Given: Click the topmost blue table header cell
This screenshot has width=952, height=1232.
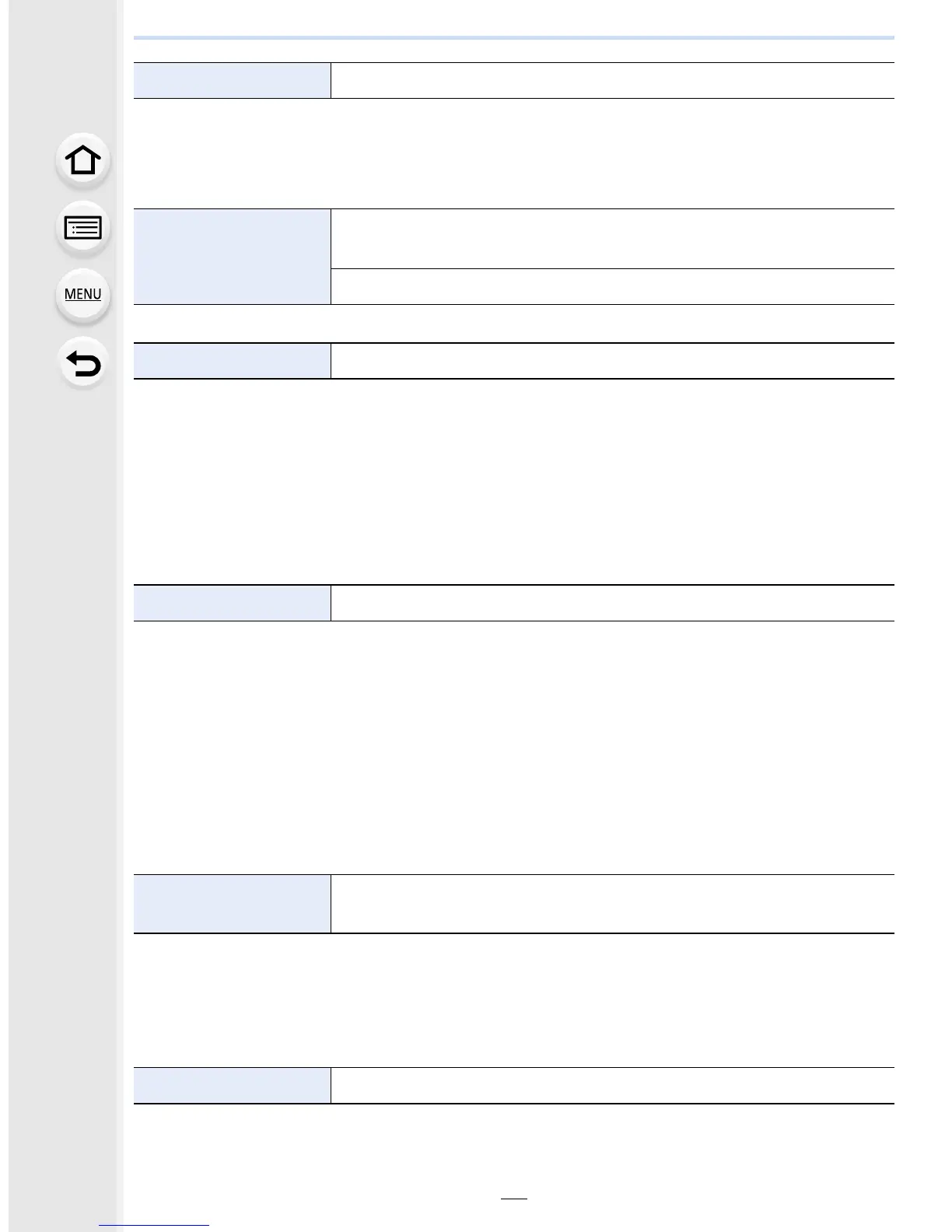Looking at the screenshot, I should click(x=232, y=80).
